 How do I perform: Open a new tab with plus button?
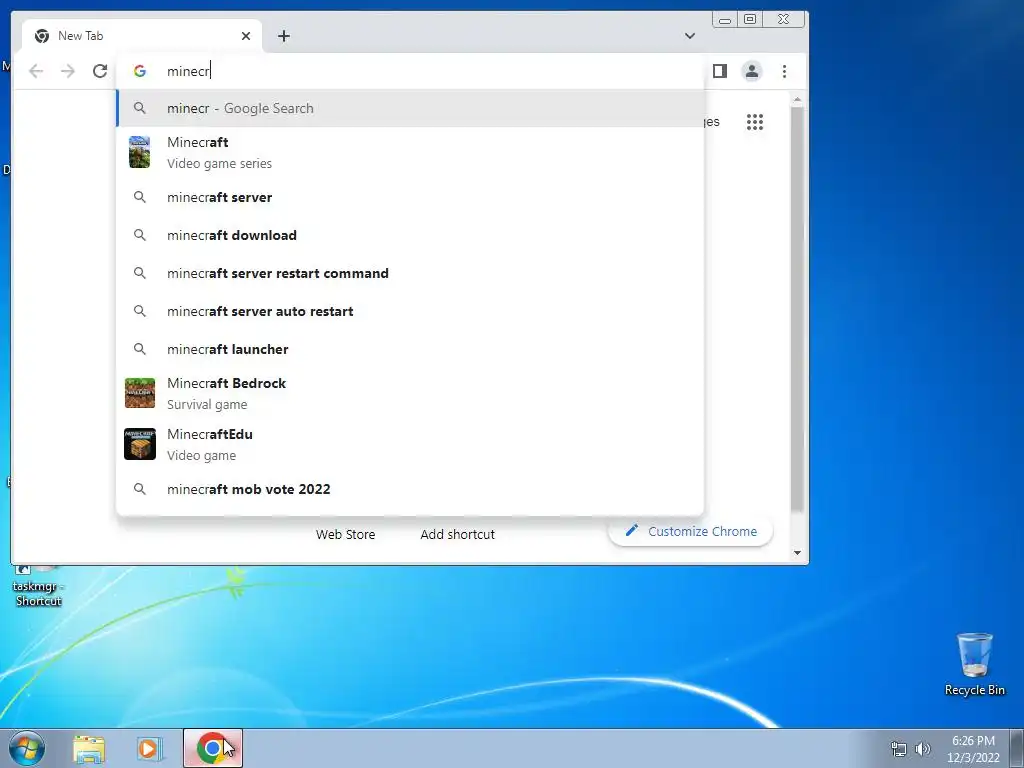click(x=283, y=36)
